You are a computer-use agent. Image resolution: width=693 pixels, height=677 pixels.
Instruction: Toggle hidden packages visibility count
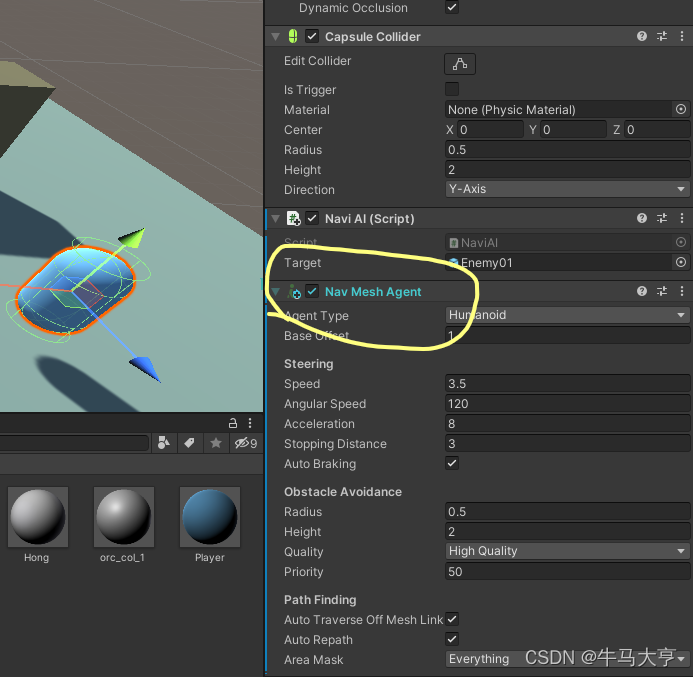(246, 443)
